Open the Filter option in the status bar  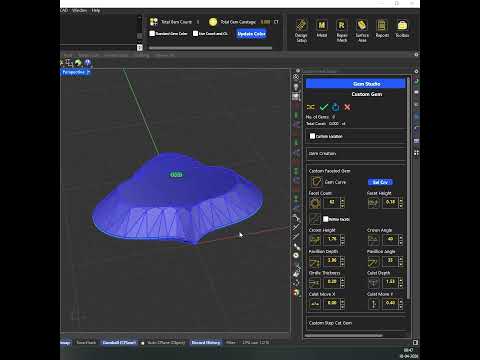pos(230,342)
